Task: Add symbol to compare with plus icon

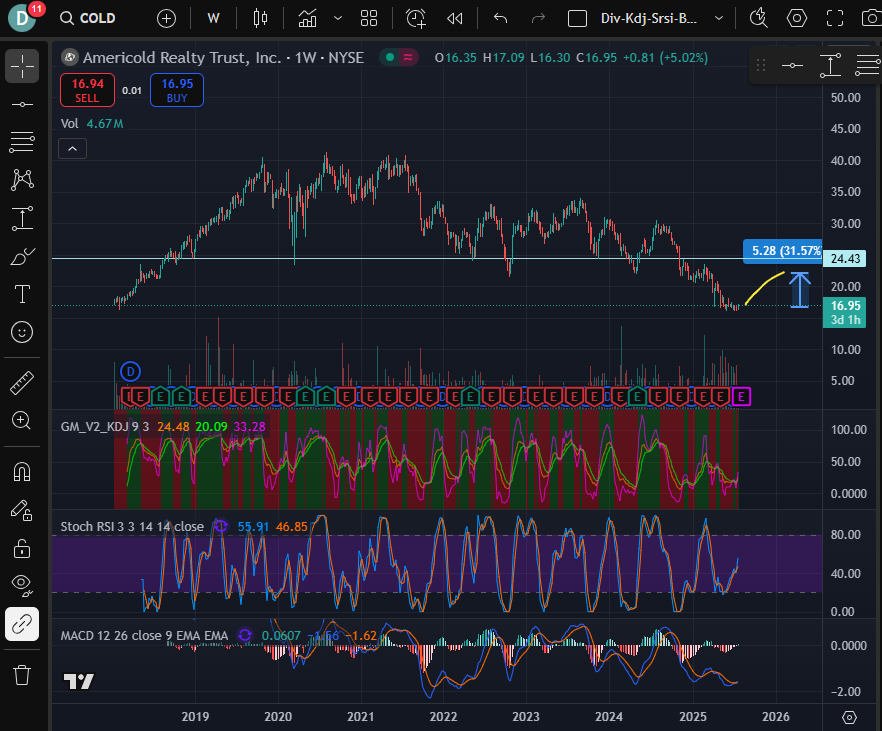Action: [x=166, y=19]
